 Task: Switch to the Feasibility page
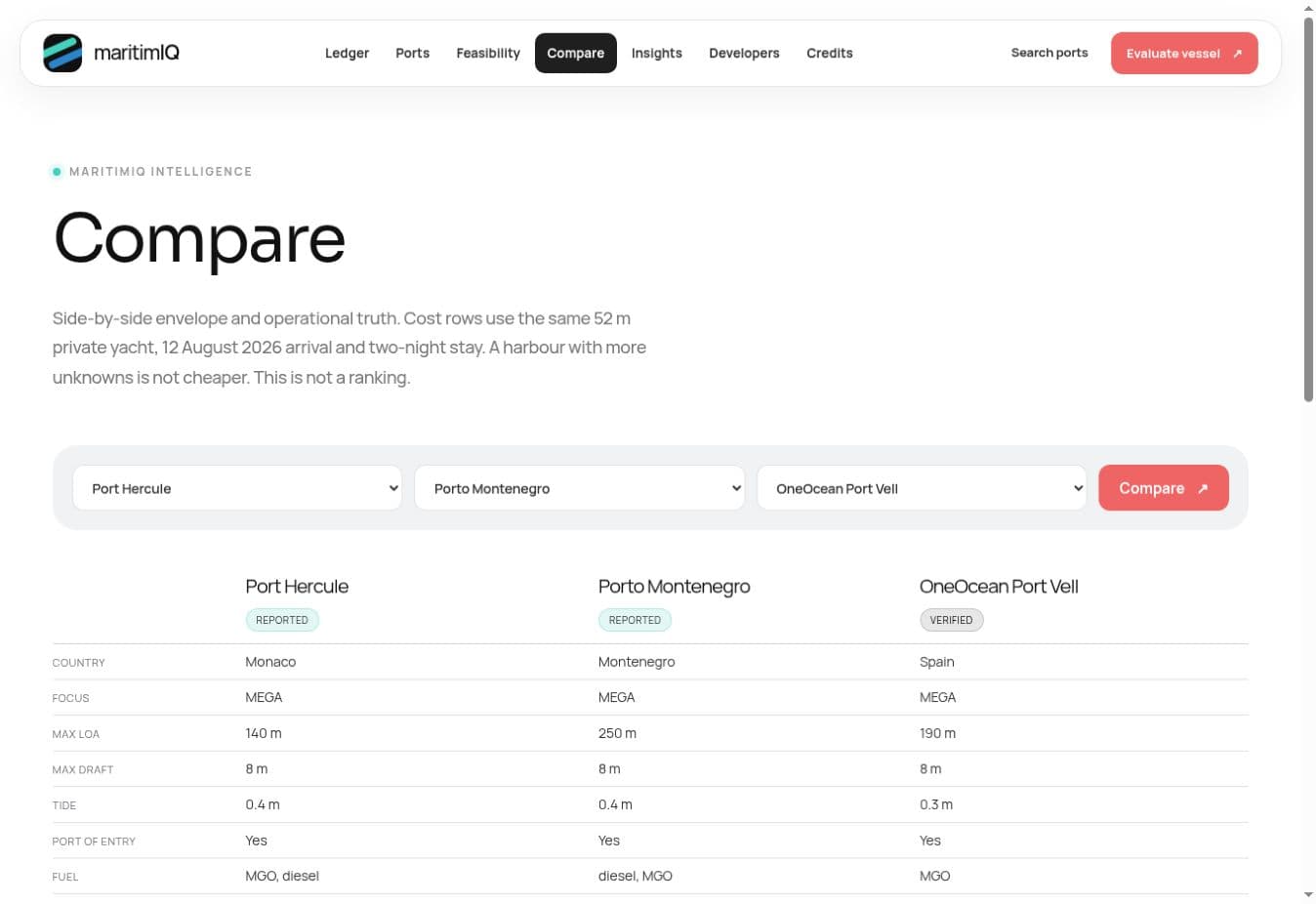488,54
